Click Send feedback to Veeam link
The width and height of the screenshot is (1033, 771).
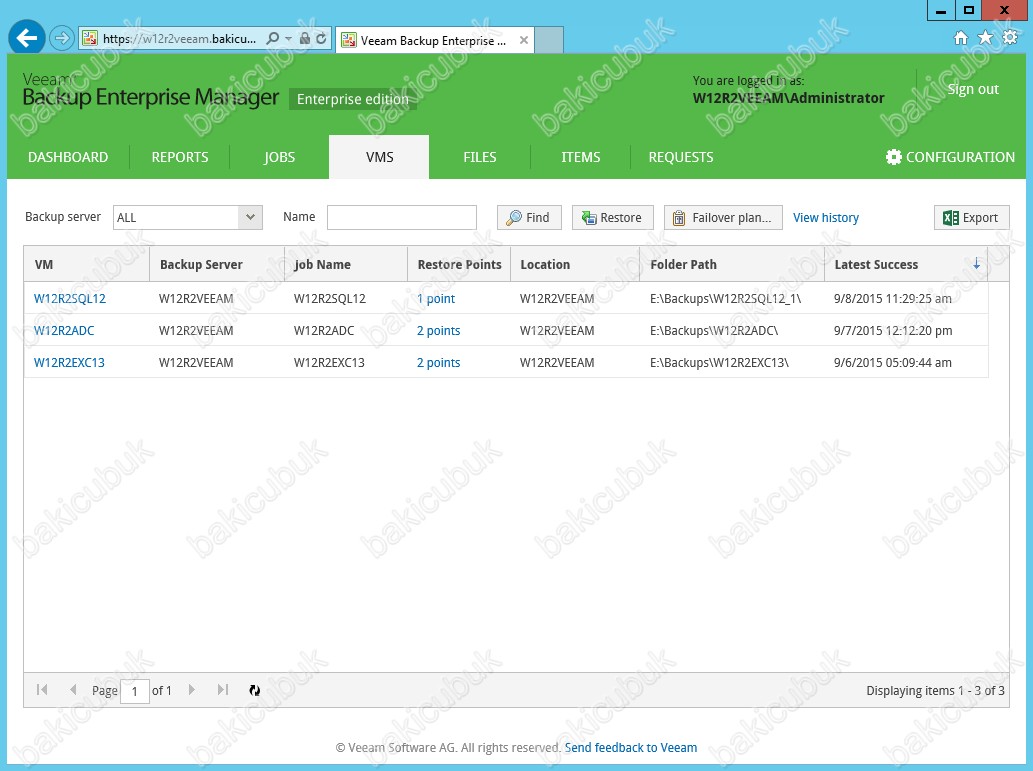[x=630, y=747]
